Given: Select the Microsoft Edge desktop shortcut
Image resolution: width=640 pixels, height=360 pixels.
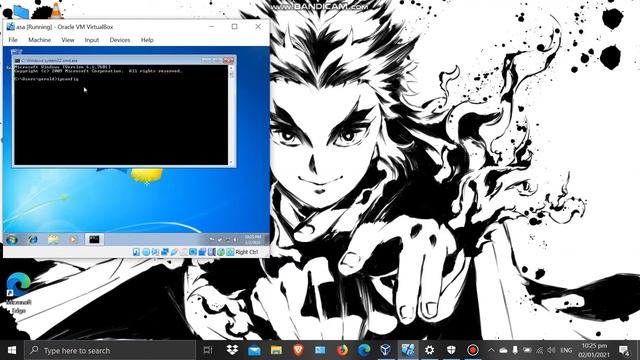Looking at the screenshot, I should coord(18,293).
